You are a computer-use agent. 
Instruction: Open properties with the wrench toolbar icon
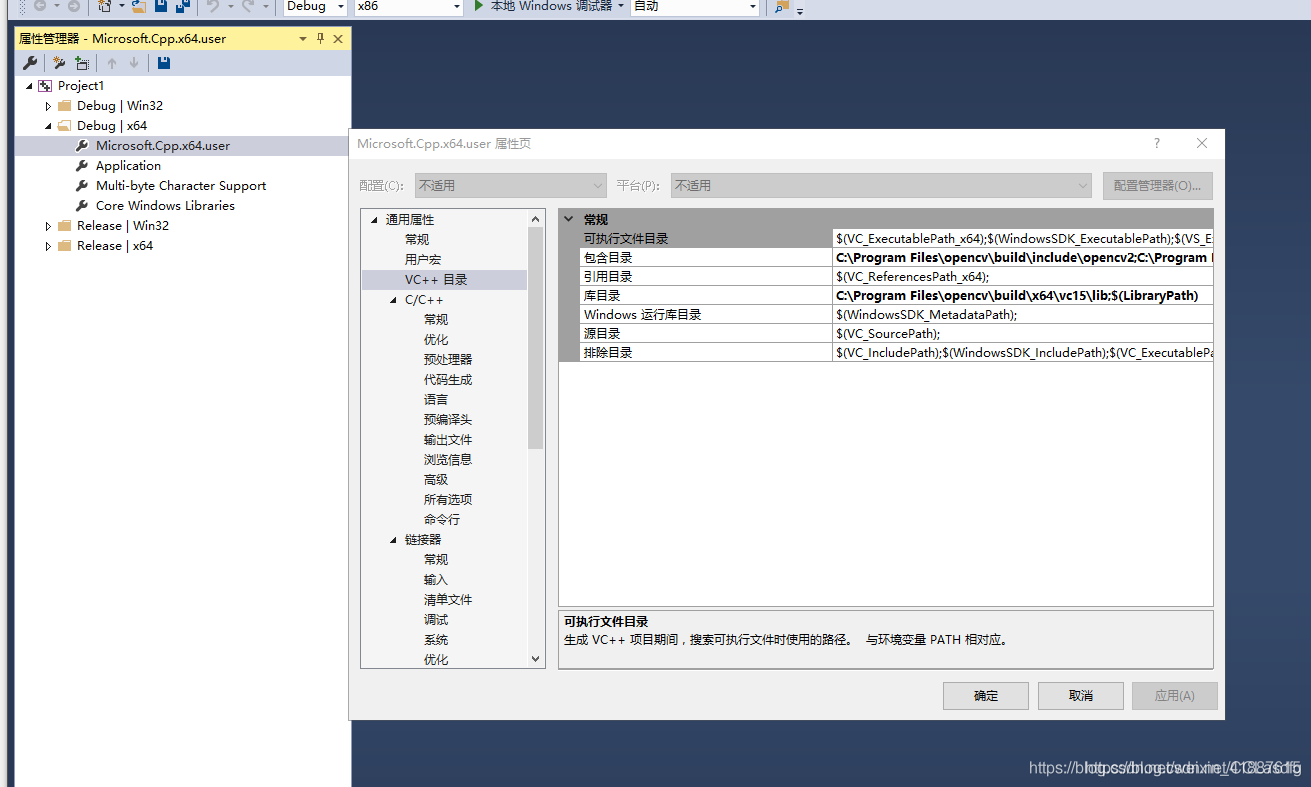(x=30, y=63)
